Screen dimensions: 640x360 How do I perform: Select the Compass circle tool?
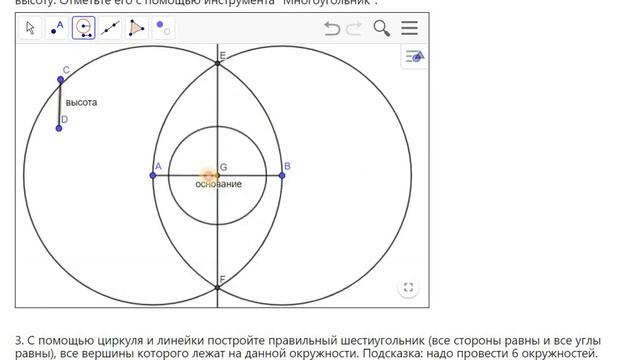84,28
